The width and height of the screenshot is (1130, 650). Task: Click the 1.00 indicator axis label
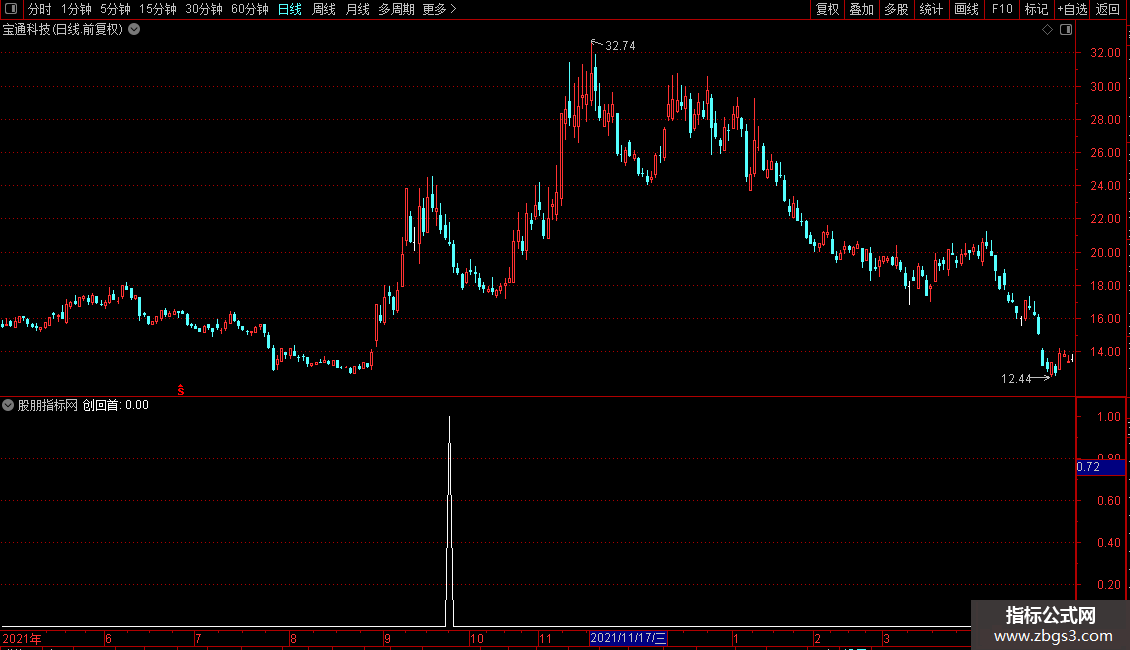click(1108, 417)
